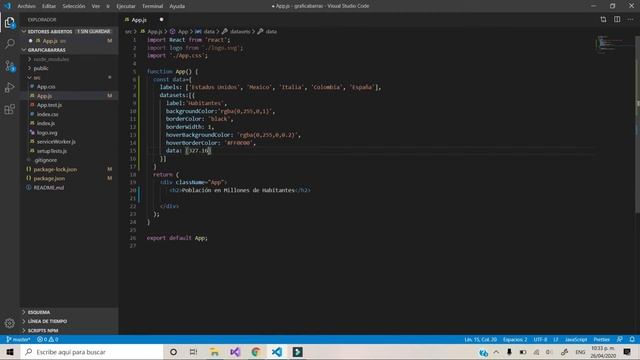Open the Selección menu
Image resolution: width=640 pixels, height=360 pixels.
[x=74, y=6]
